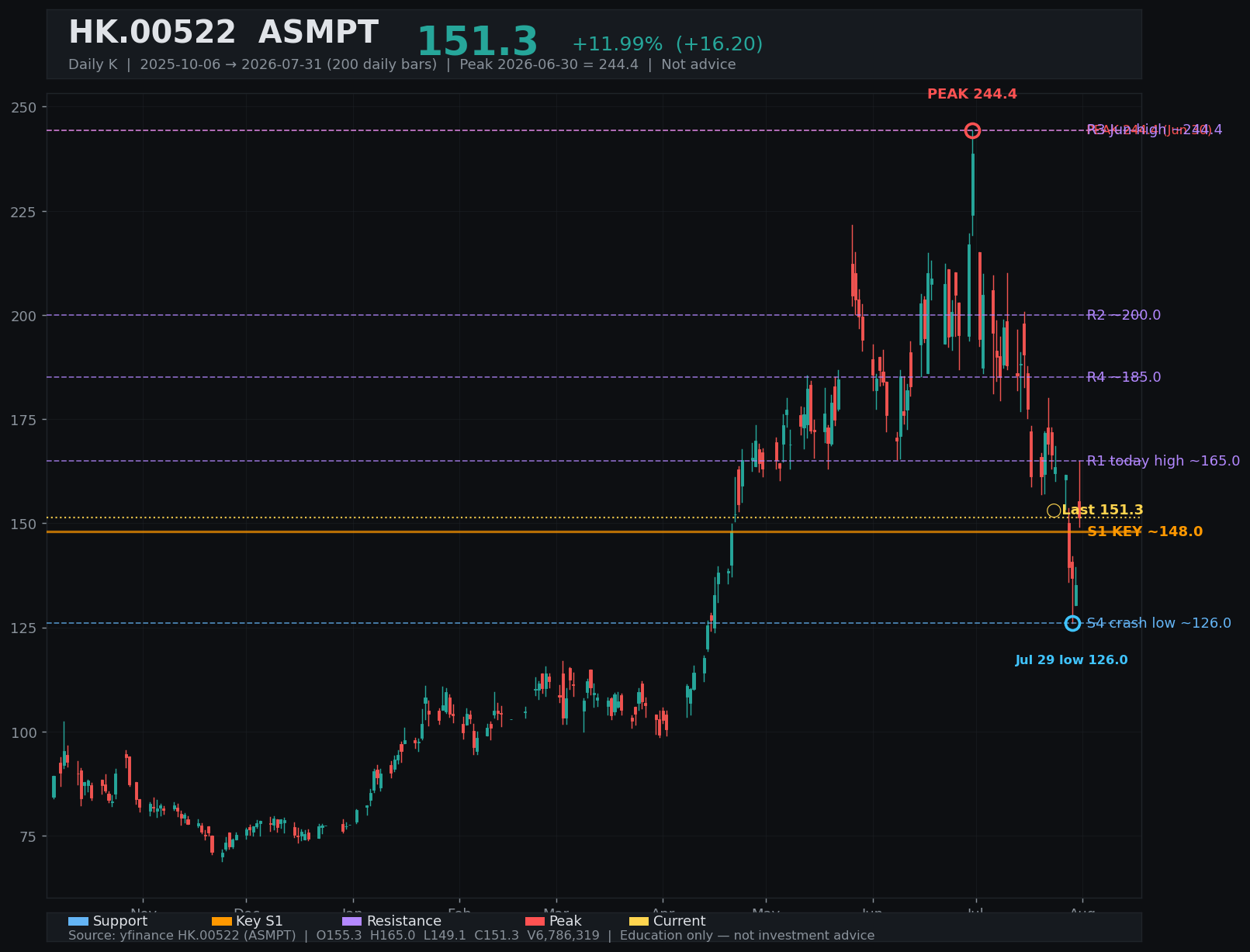Click the "Key S1" legend label
Image resolution: width=1250 pixels, height=952 pixels.
point(260,921)
